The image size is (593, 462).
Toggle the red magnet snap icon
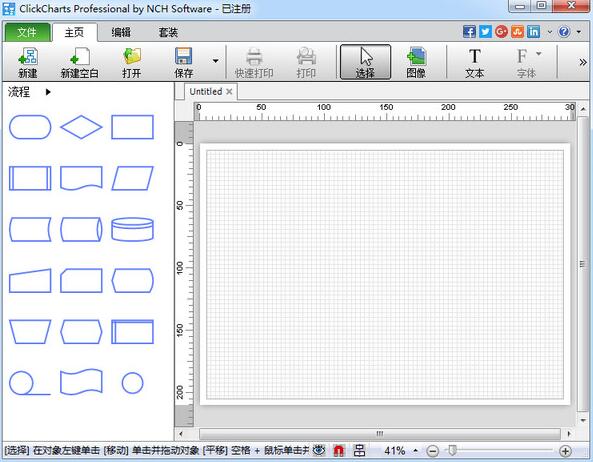[x=339, y=450]
